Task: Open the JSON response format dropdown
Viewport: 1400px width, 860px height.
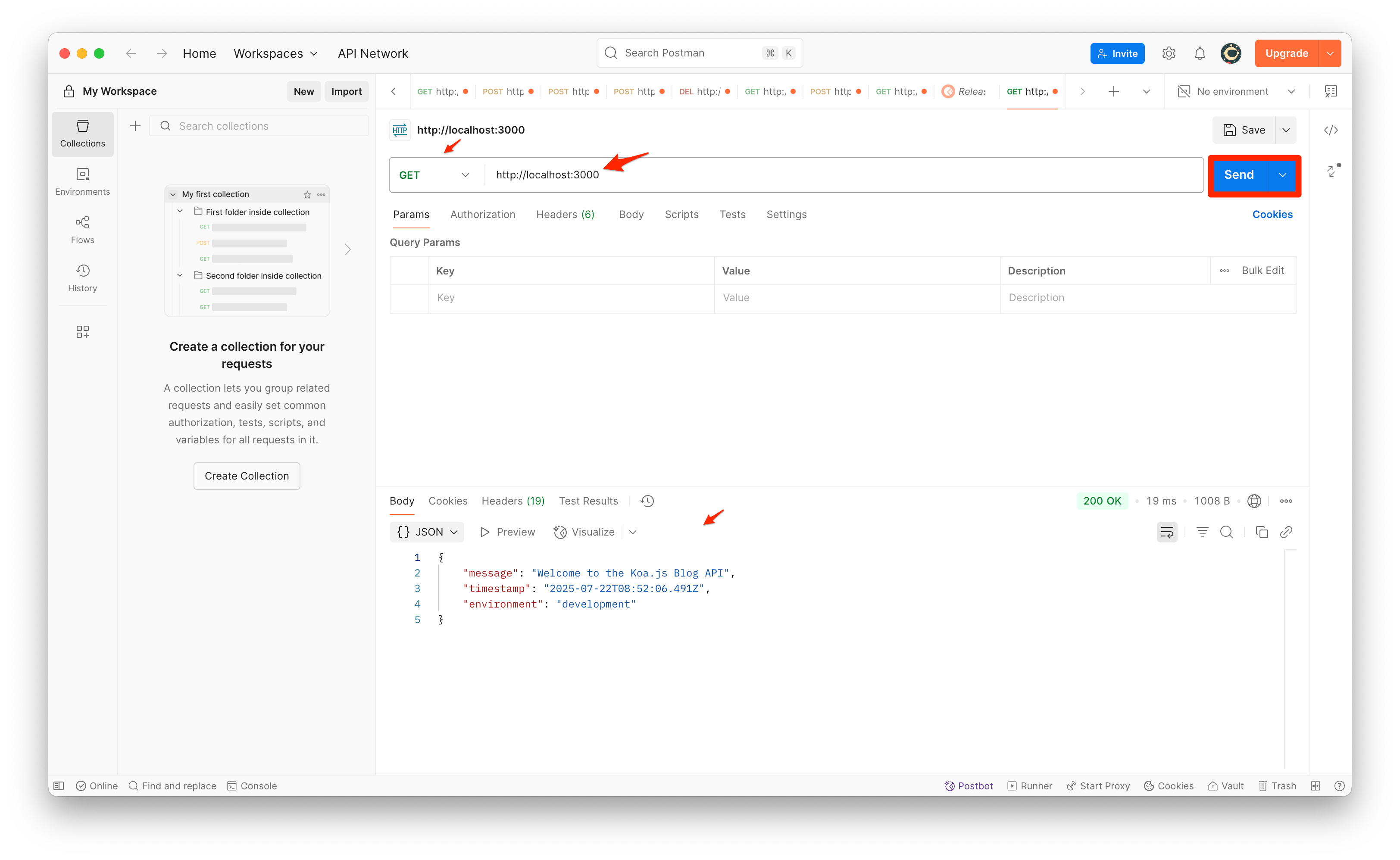Action: [427, 533]
